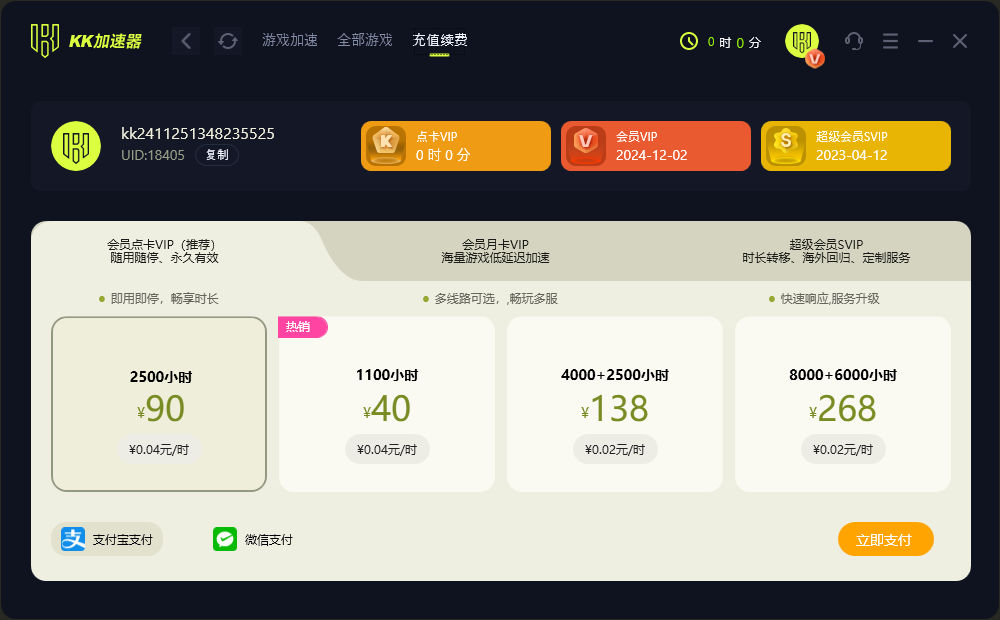The height and width of the screenshot is (620, 1000).
Task: Close the KK加速器 window
Action: pyautogui.click(x=960, y=41)
